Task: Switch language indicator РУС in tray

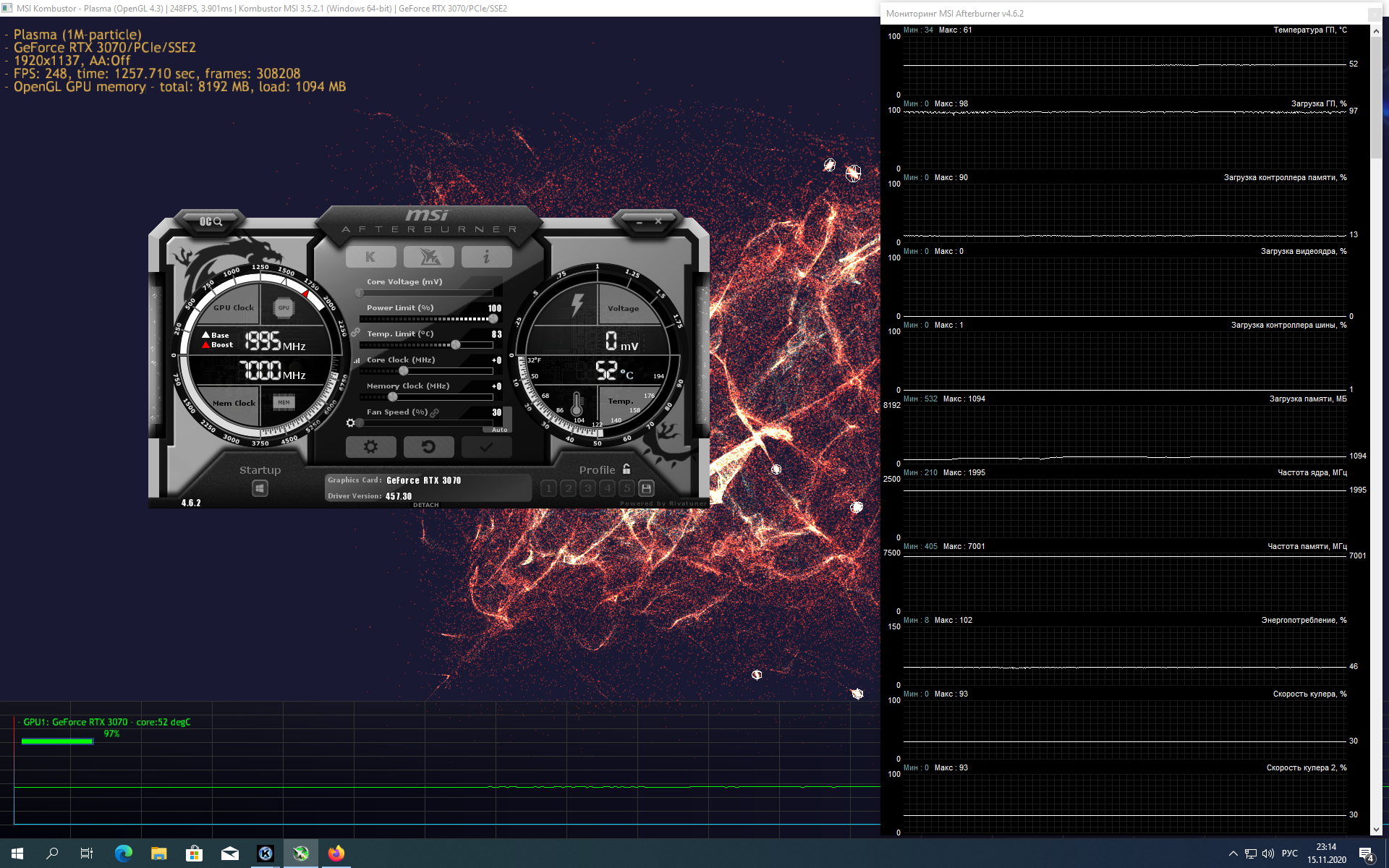Action: (1289, 854)
